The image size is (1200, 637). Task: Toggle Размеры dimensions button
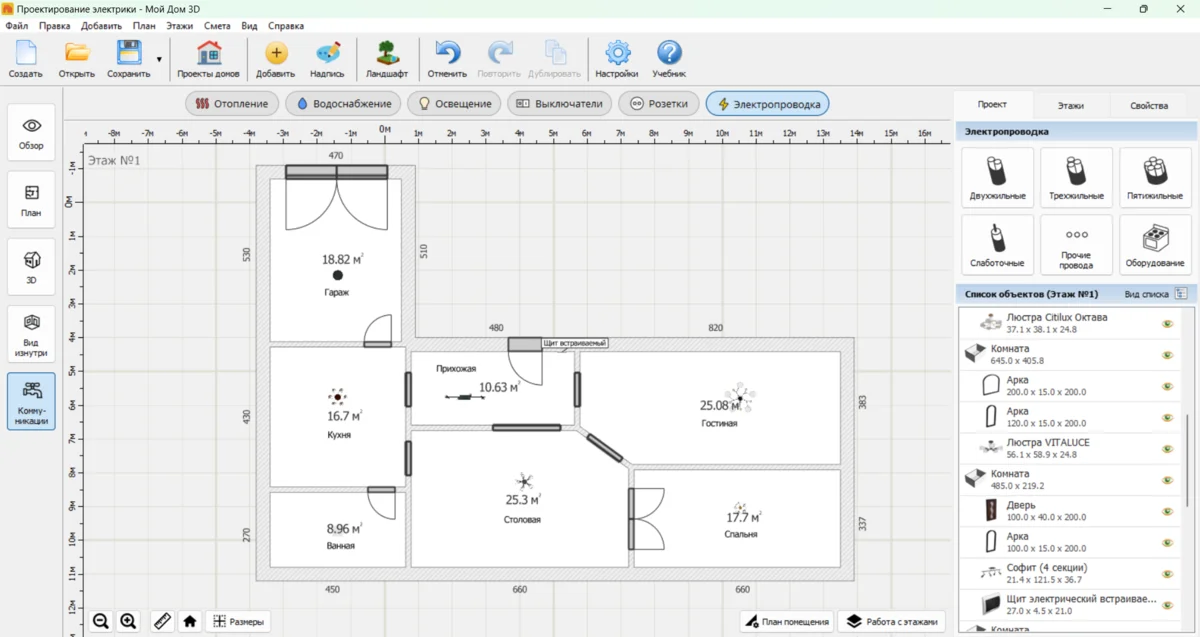(x=238, y=621)
